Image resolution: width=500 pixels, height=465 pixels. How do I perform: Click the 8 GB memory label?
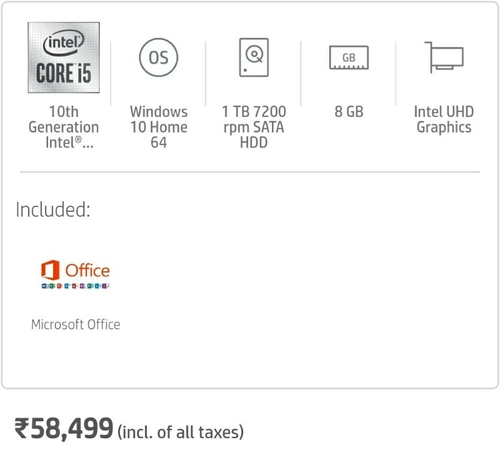(x=349, y=112)
